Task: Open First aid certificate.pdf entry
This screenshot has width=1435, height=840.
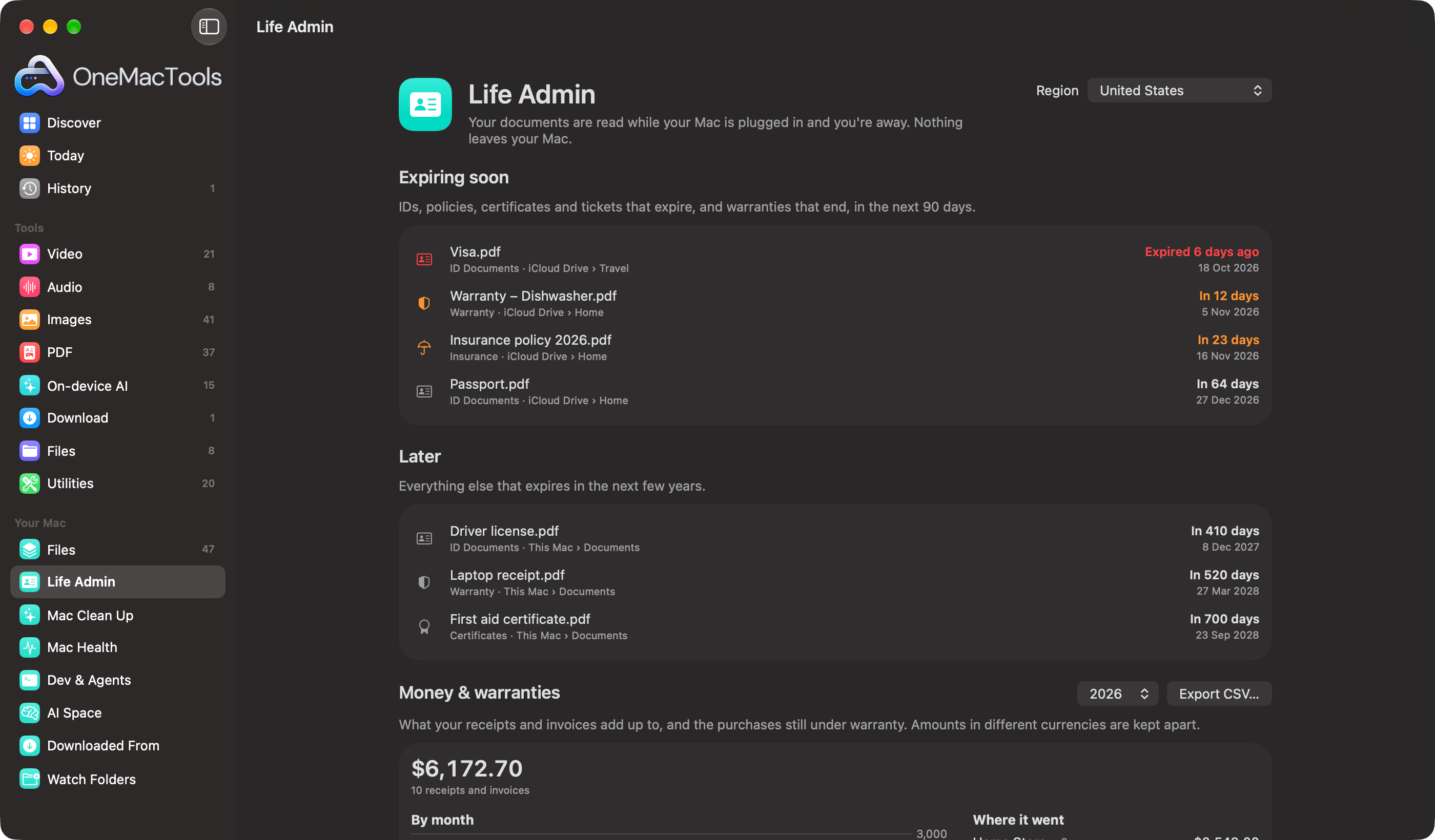Action: (835, 626)
